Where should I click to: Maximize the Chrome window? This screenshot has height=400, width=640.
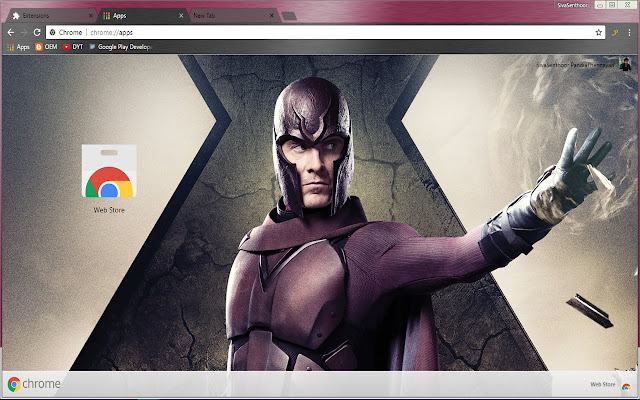point(612,5)
